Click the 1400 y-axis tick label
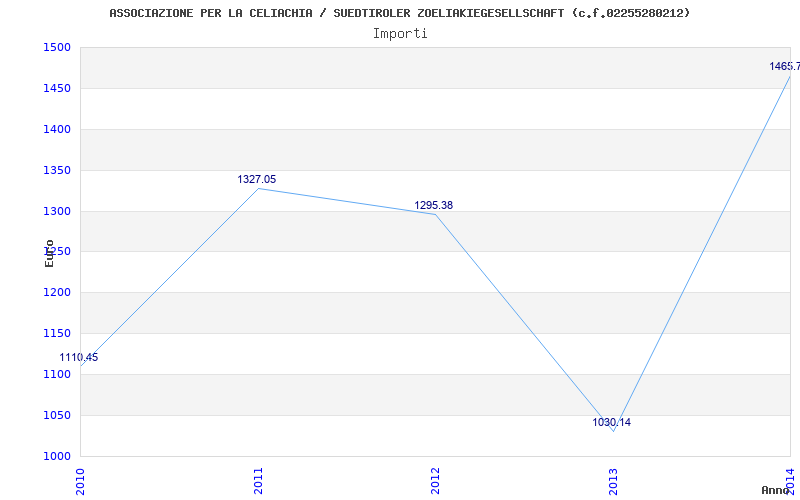 click(x=57, y=129)
